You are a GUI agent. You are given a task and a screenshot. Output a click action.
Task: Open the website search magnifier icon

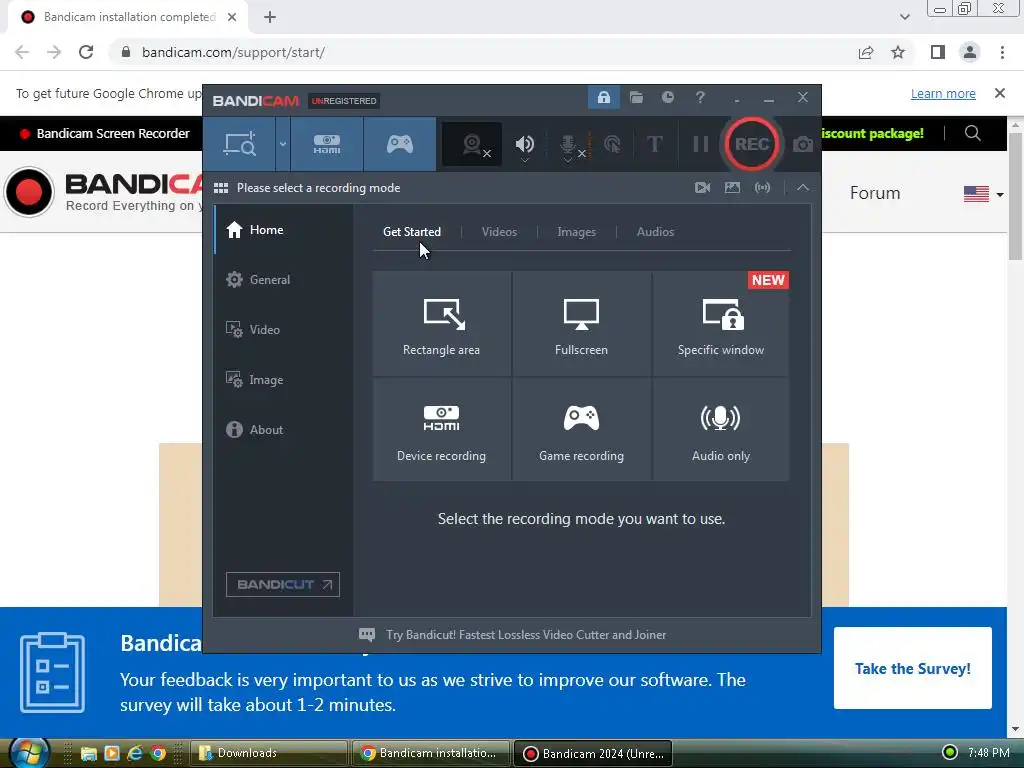972,133
